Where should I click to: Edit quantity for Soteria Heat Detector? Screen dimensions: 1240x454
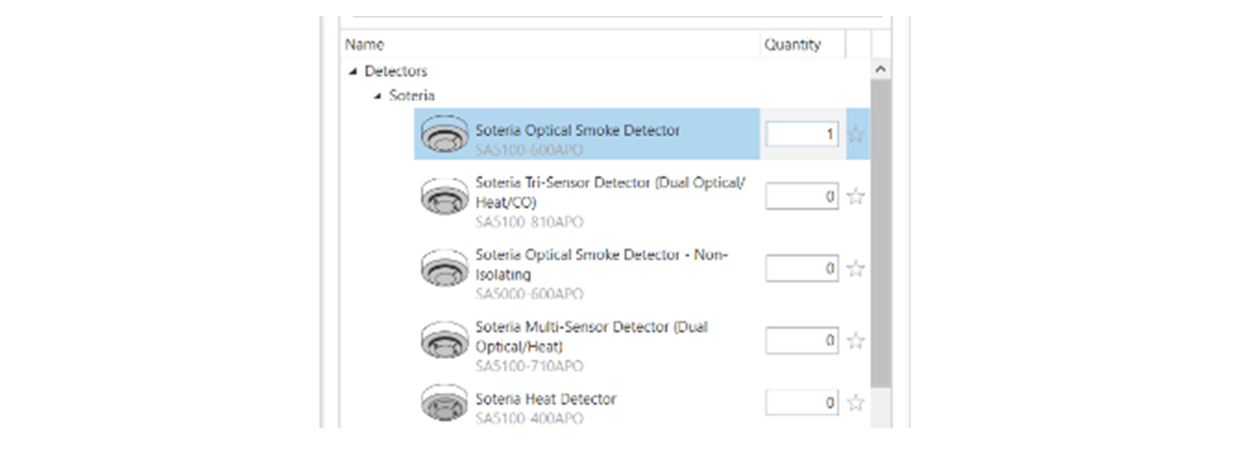coord(802,403)
